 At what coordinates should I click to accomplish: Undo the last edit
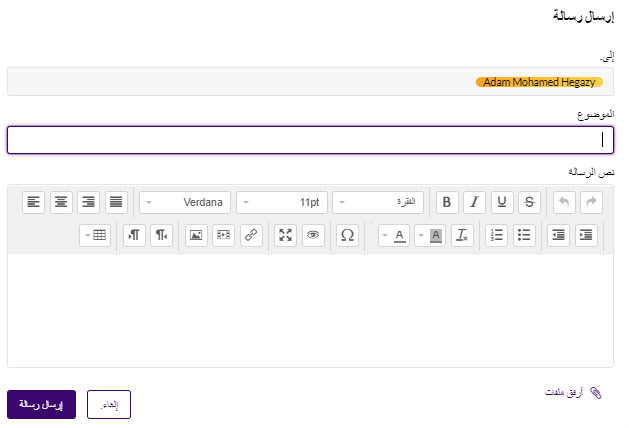pyautogui.click(x=564, y=202)
